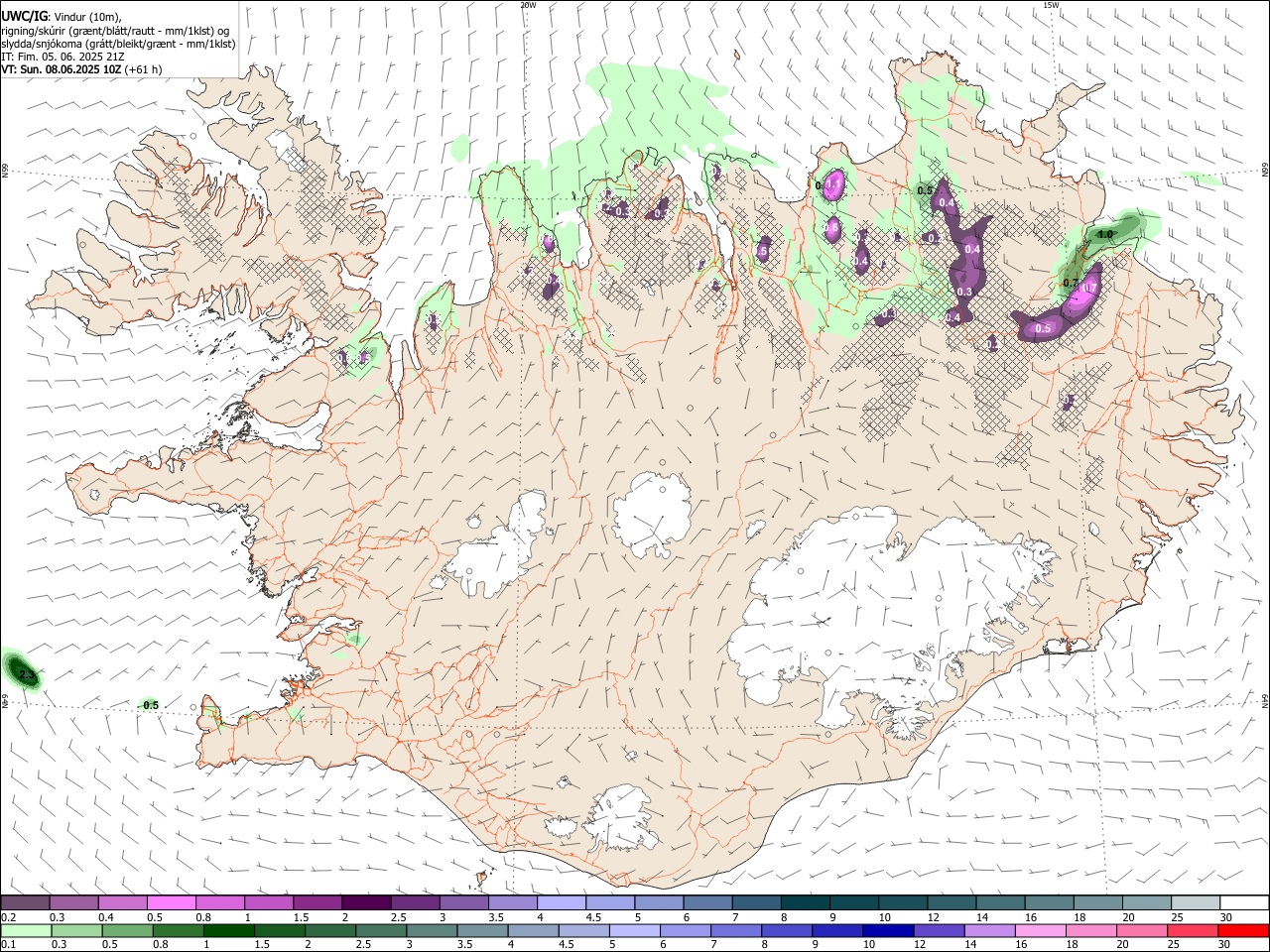Viewport: 1270px width, 952px height.
Task: Select the 0.2–0.3 dark mauve snow legend swatch
Action: point(25,903)
